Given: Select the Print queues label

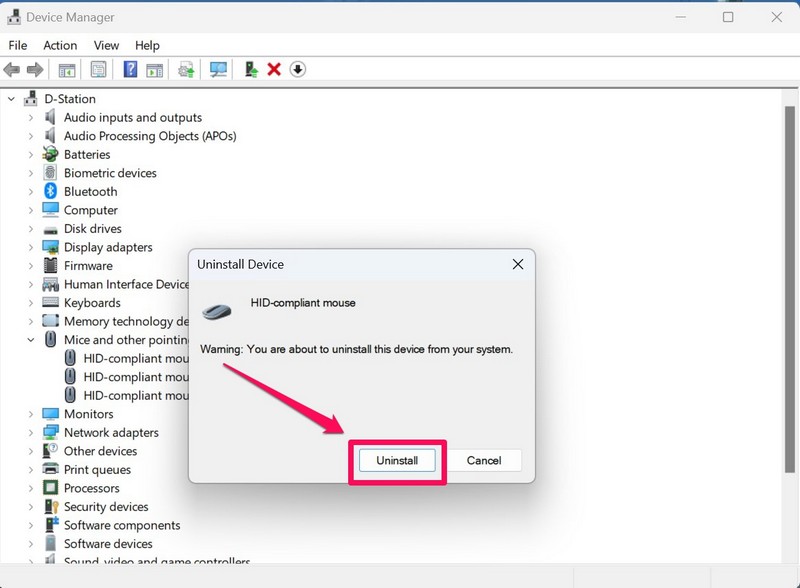Looking at the screenshot, I should tap(97, 470).
